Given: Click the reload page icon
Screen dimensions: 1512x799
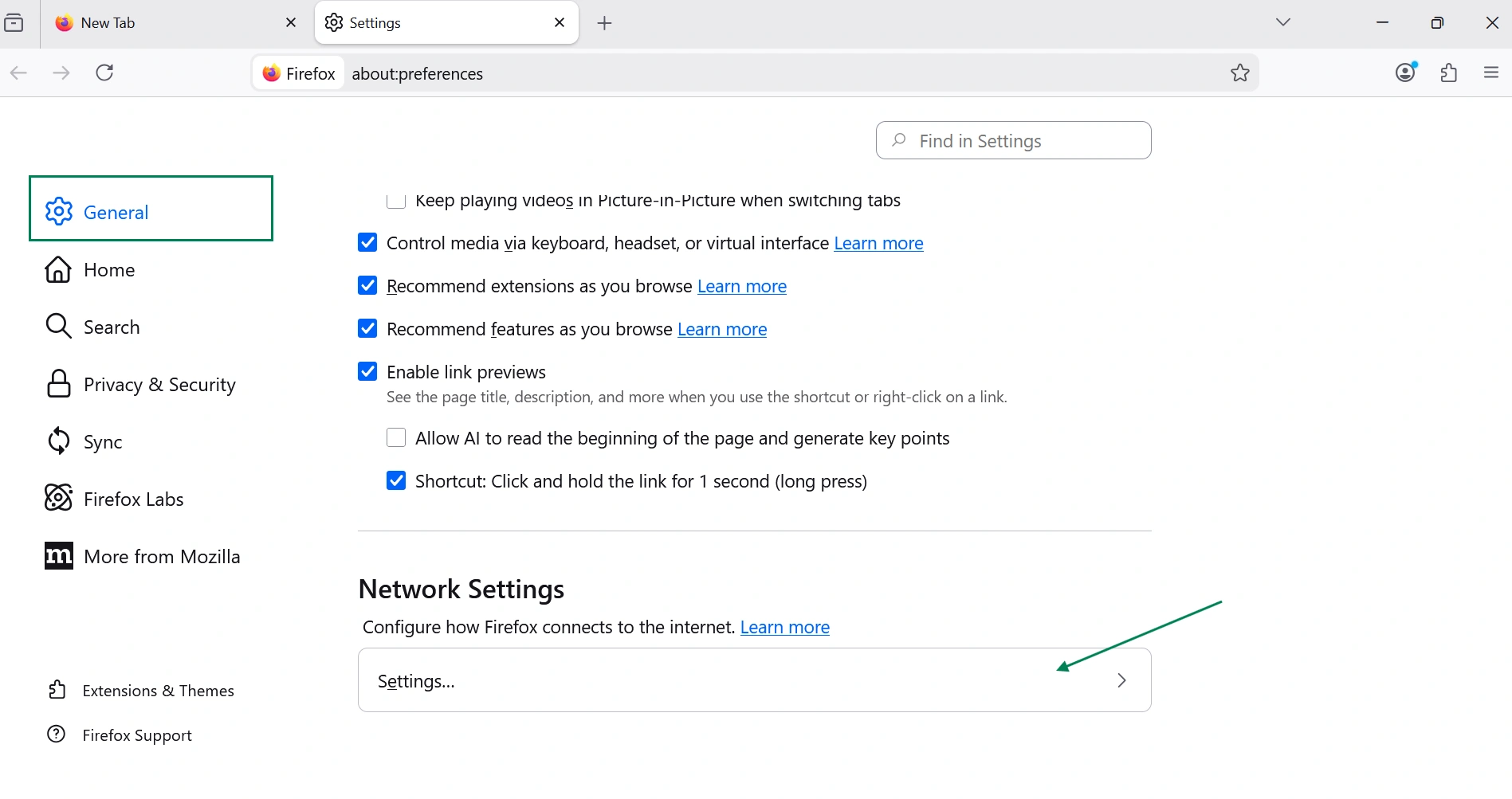Looking at the screenshot, I should point(104,72).
